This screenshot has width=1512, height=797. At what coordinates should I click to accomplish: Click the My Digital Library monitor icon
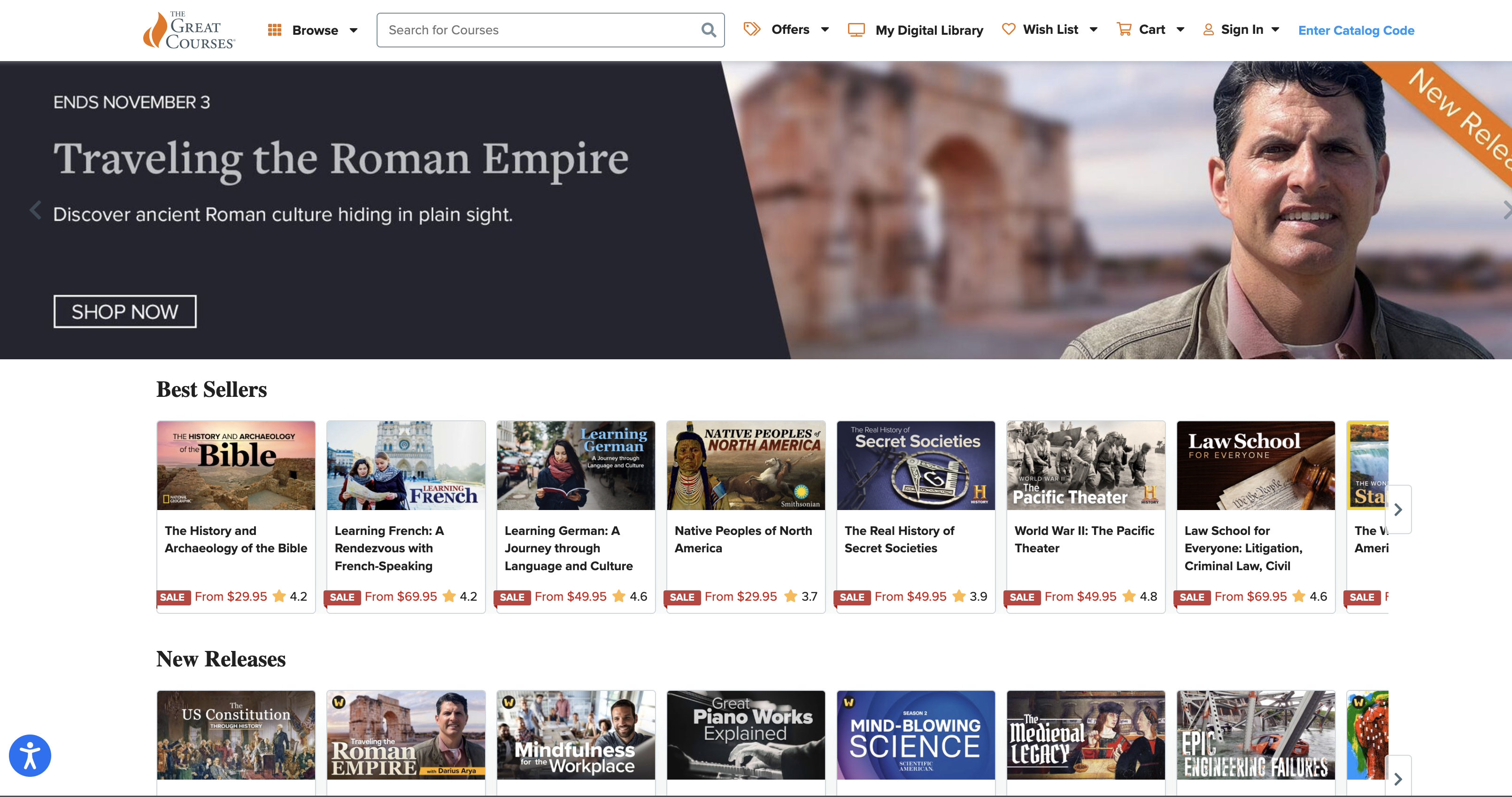[x=856, y=30]
